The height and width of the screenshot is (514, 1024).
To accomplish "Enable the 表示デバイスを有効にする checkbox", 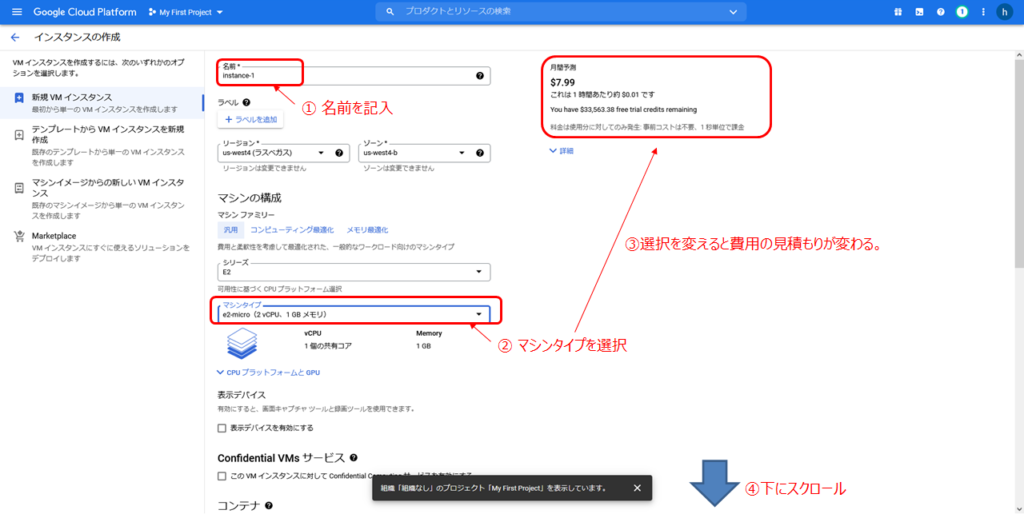I will pyautogui.click(x=222, y=428).
